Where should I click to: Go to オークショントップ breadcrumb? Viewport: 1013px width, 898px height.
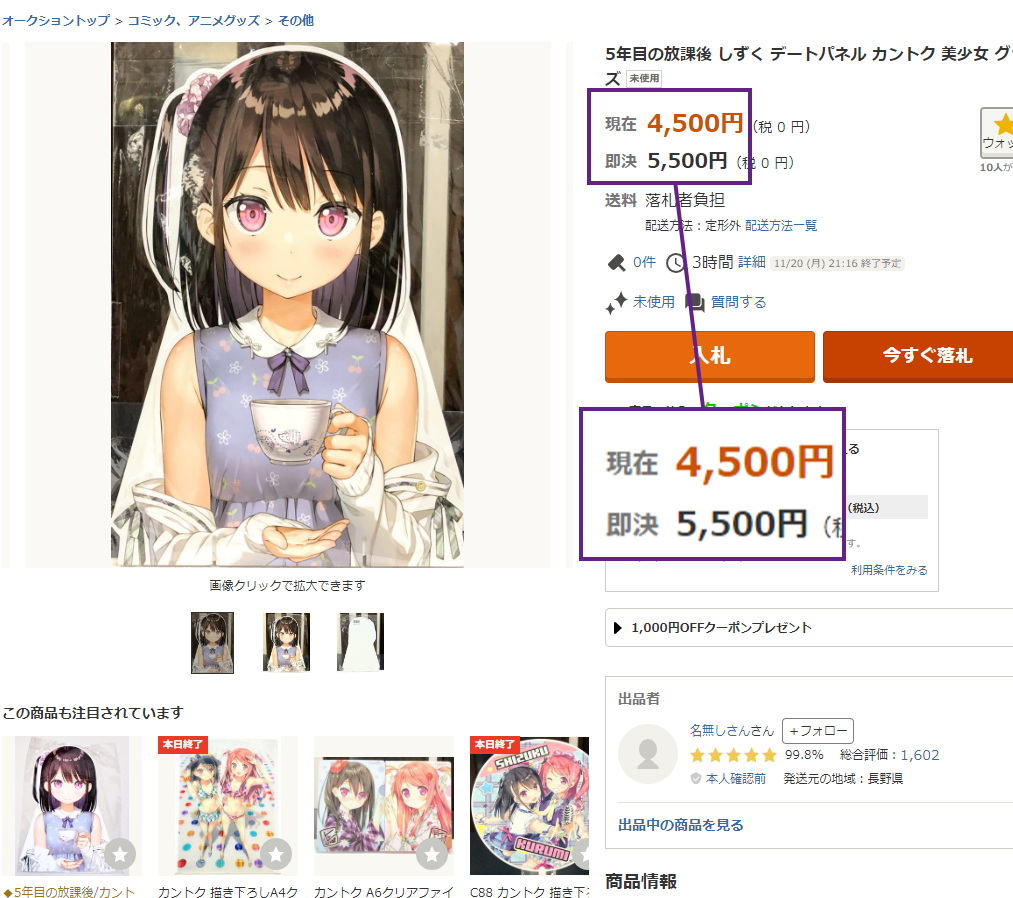click(56, 21)
